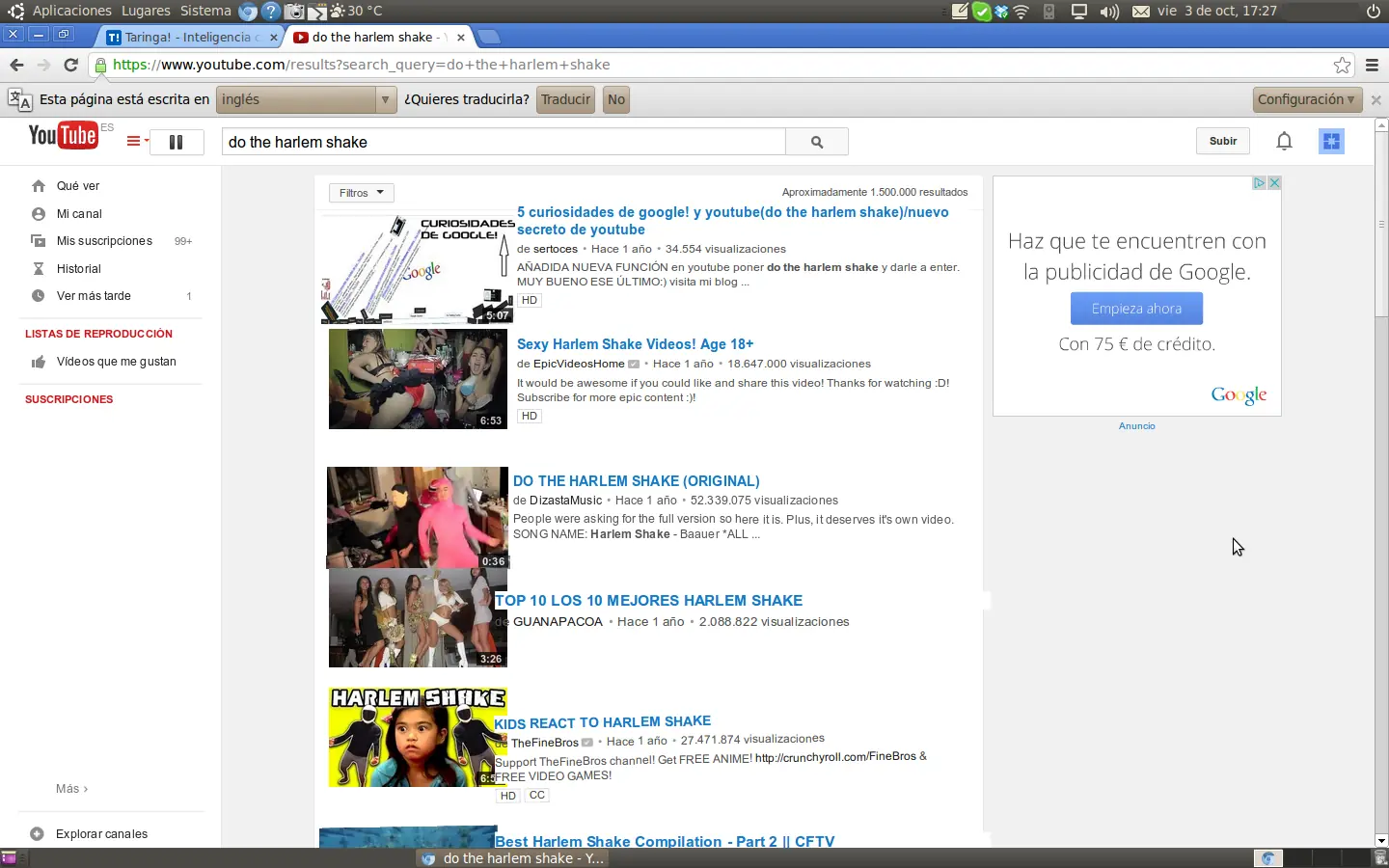Click the translate icon in the translation bar

pyautogui.click(x=19, y=99)
